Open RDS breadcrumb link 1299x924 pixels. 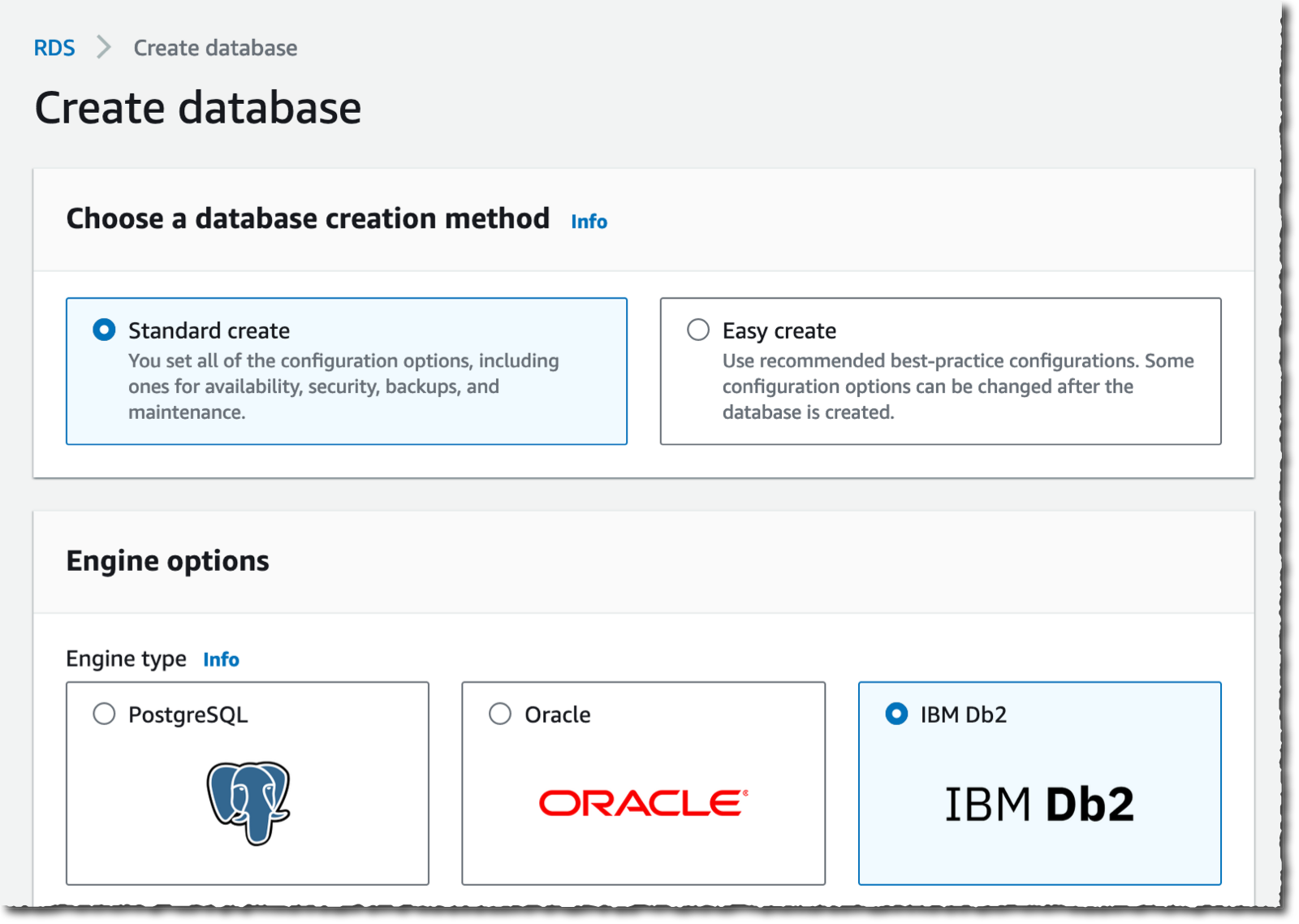[54, 48]
